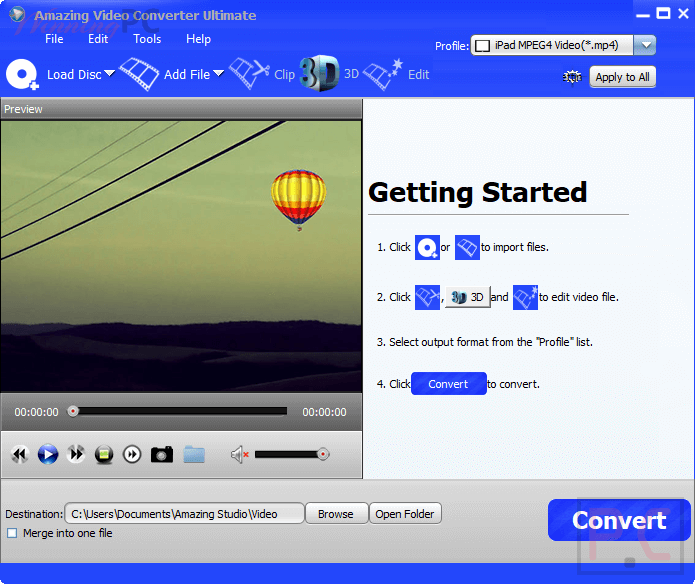Click the application logo icon

point(17,14)
